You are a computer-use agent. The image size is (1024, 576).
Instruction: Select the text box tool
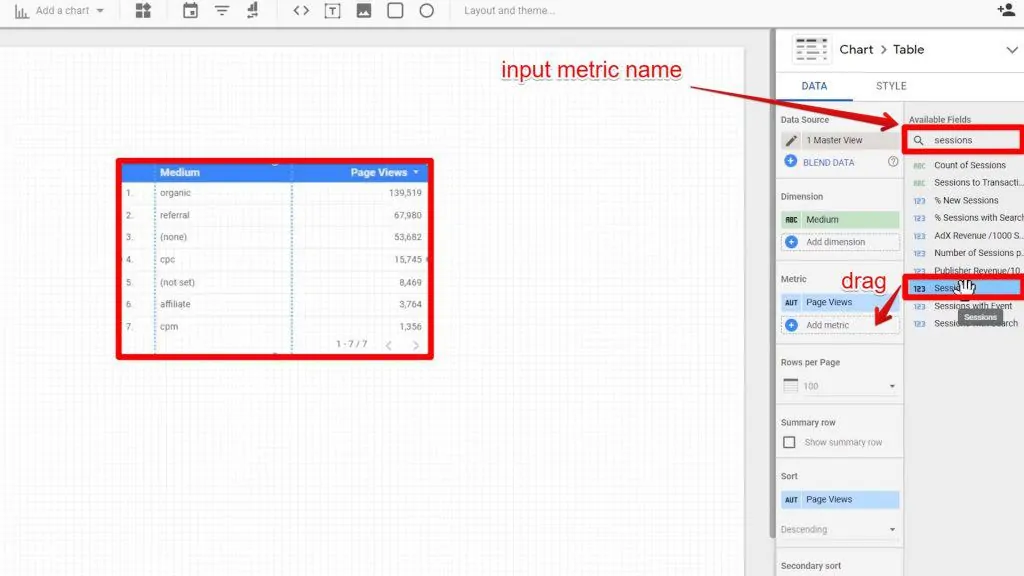[x=334, y=11]
